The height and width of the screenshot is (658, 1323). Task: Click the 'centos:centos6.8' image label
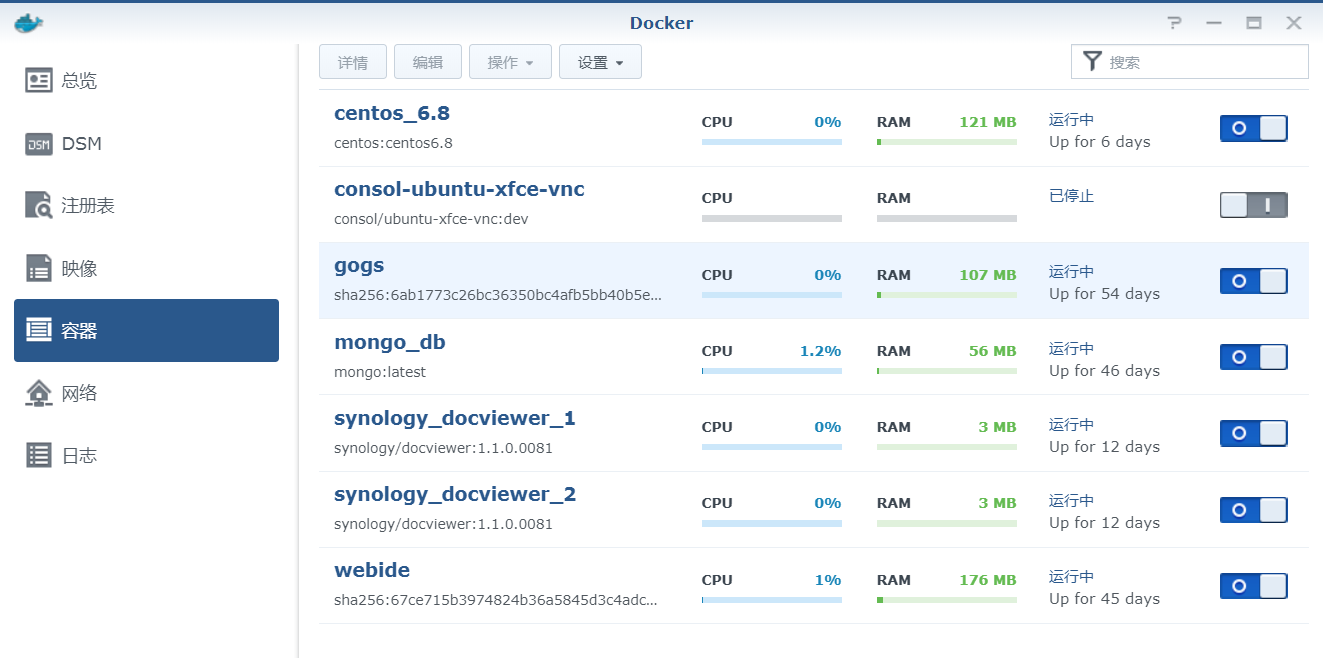pos(393,143)
